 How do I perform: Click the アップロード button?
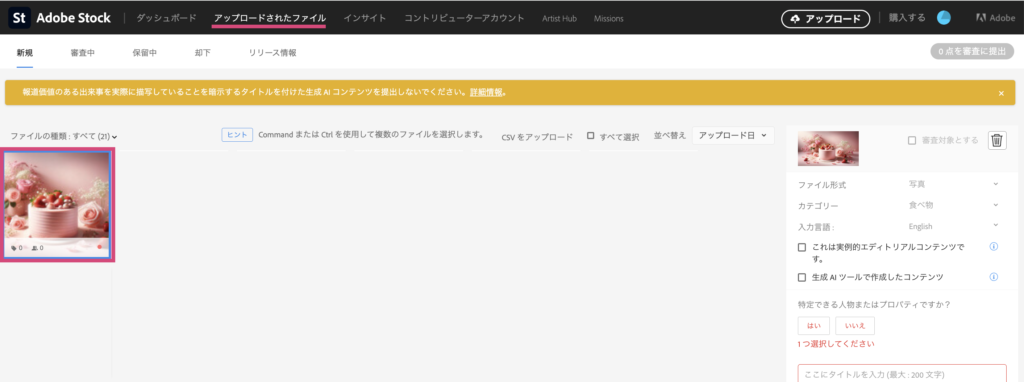tap(825, 19)
